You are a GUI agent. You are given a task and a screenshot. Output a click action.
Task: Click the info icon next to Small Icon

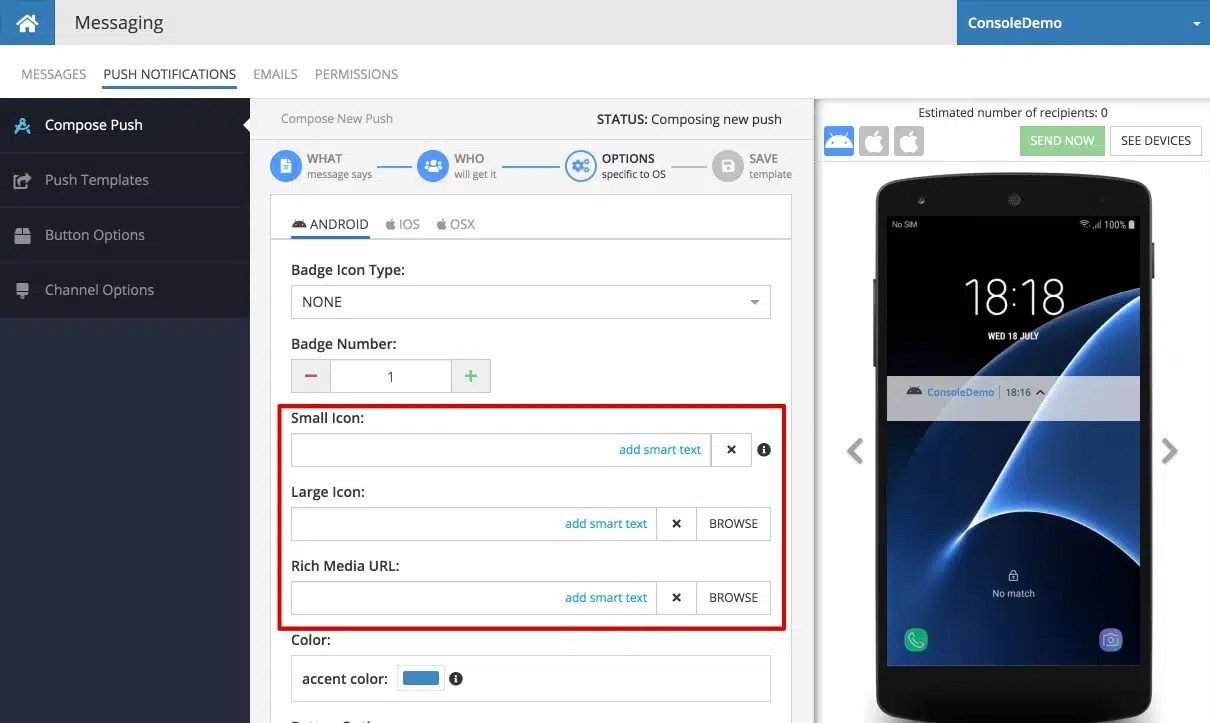coord(763,449)
